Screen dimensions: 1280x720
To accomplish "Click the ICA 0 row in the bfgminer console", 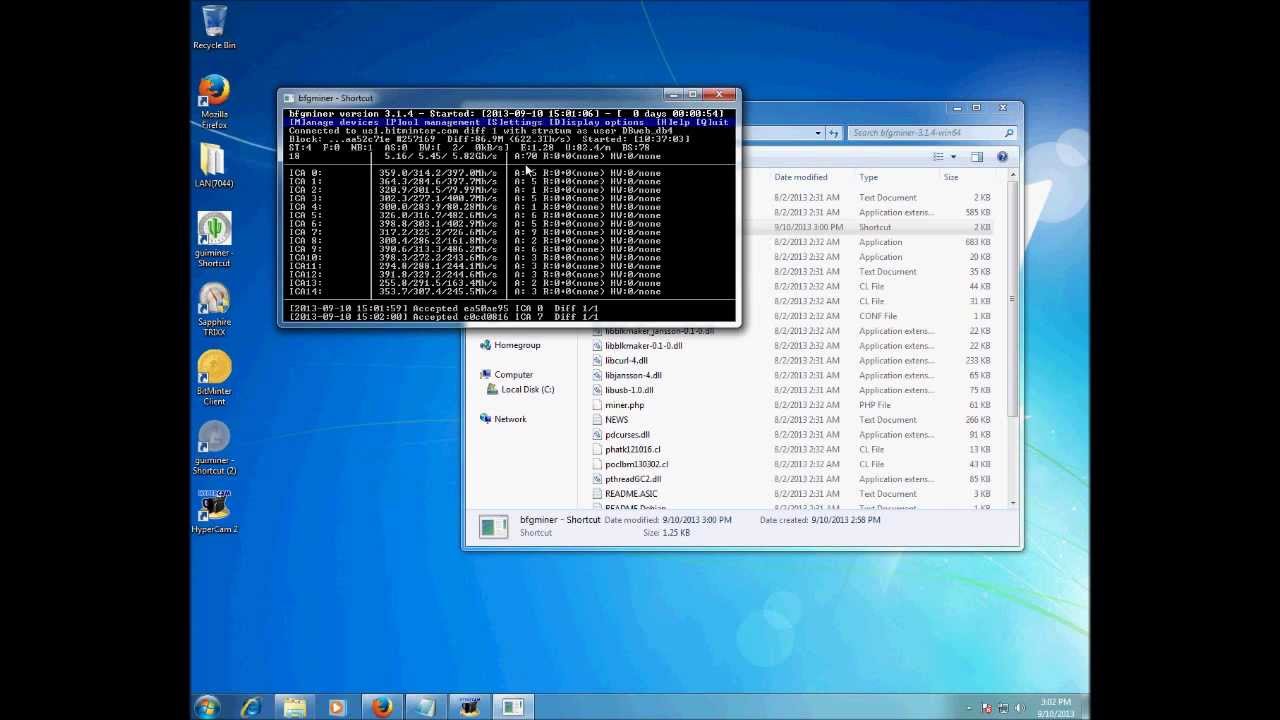I will pos(475,173).
